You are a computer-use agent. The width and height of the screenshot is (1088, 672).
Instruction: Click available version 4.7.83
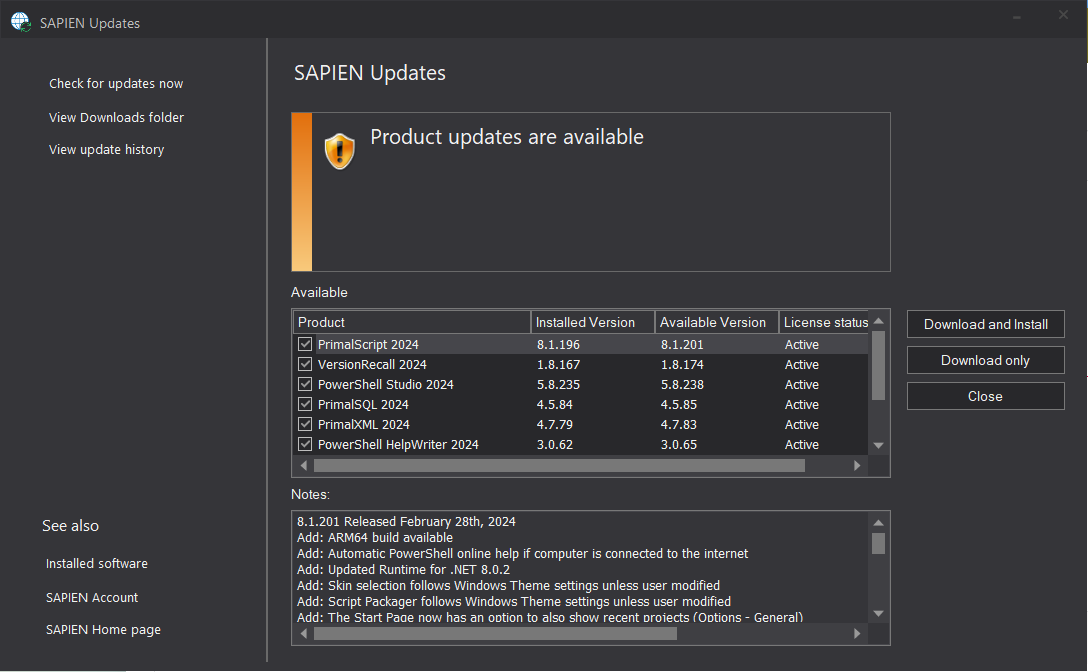(679, 424)
